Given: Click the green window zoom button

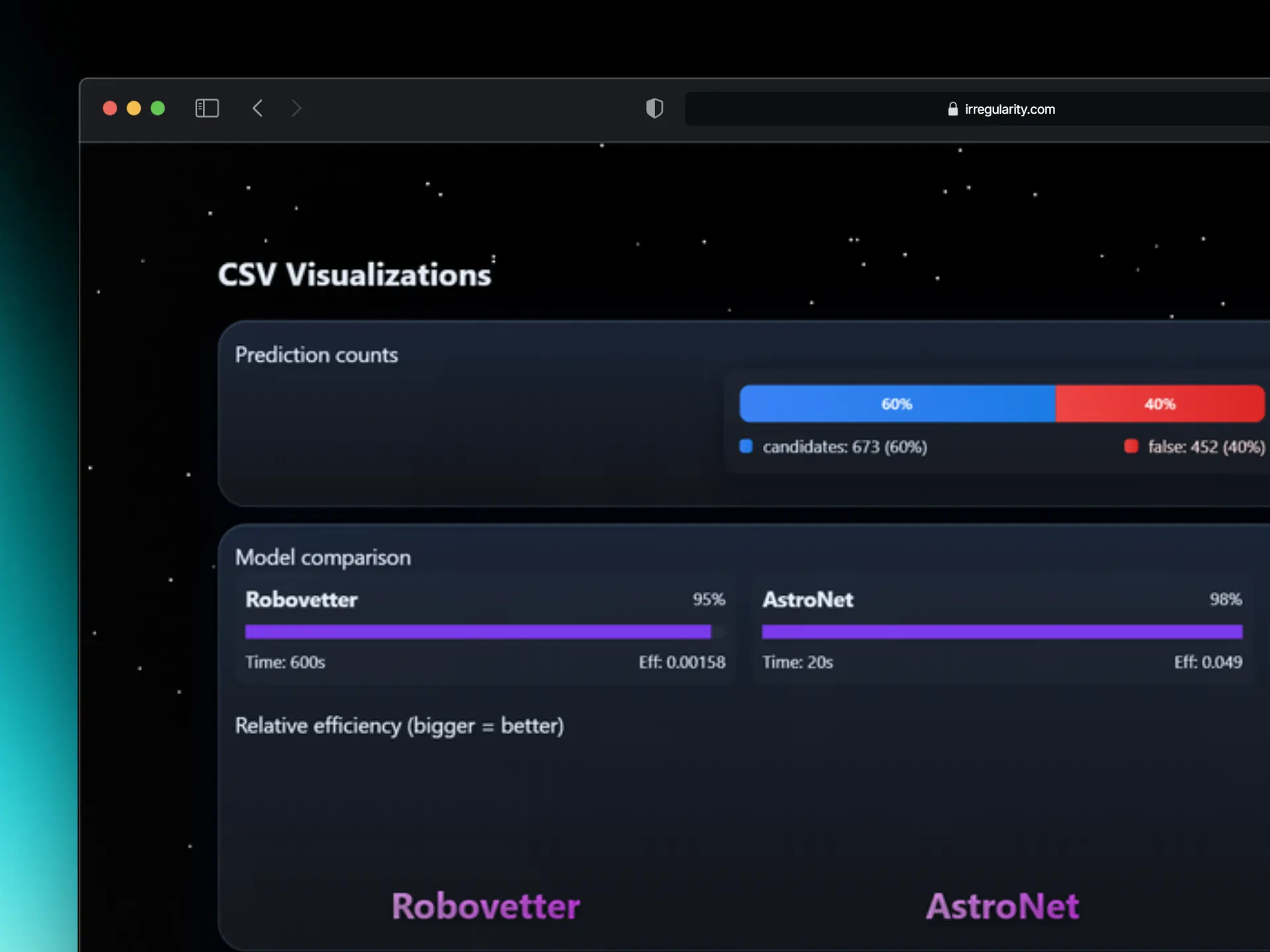Looking at the screenshot, I should click(157, 108).
